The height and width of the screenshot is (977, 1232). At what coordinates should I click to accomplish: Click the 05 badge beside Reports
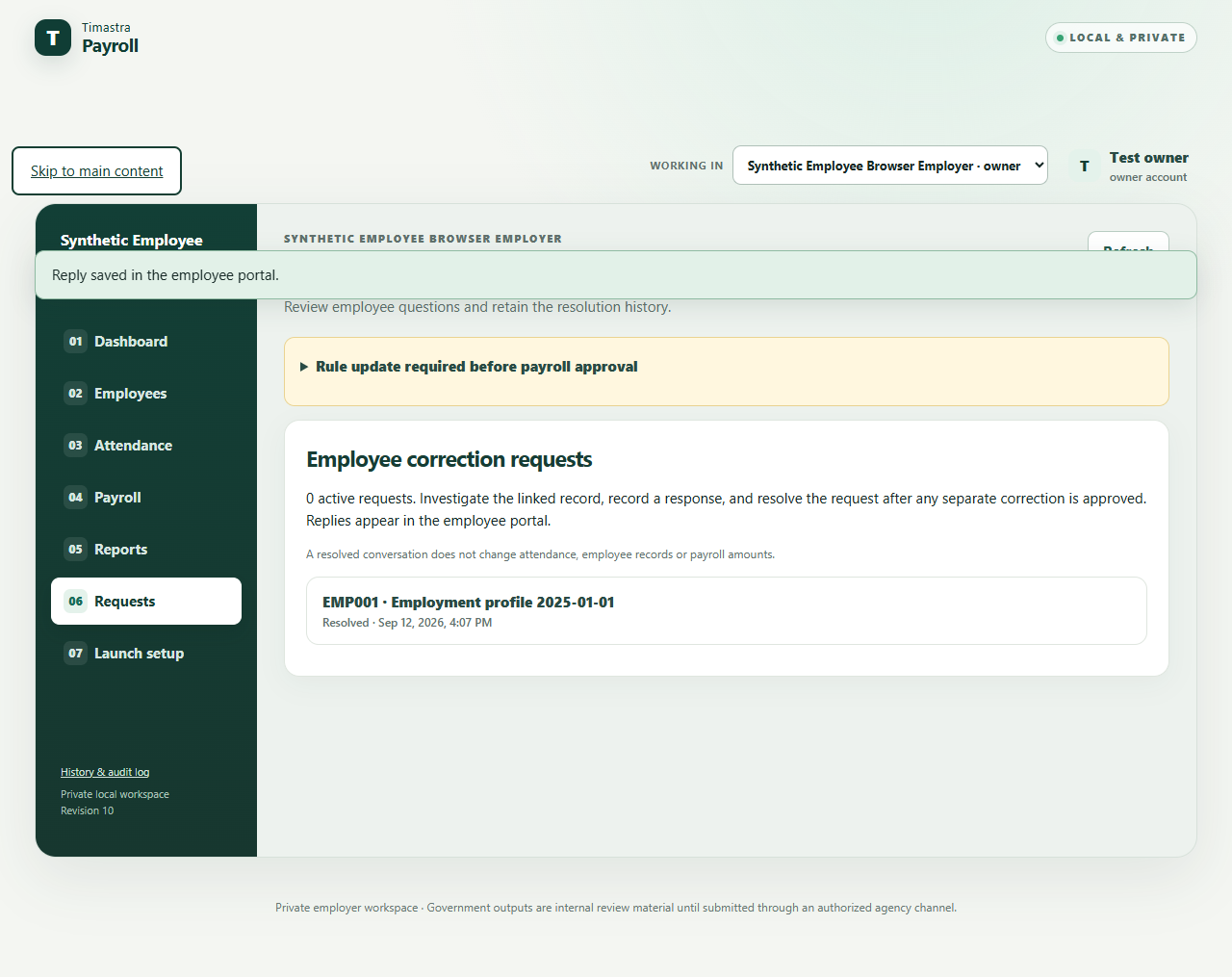point(76,550)
